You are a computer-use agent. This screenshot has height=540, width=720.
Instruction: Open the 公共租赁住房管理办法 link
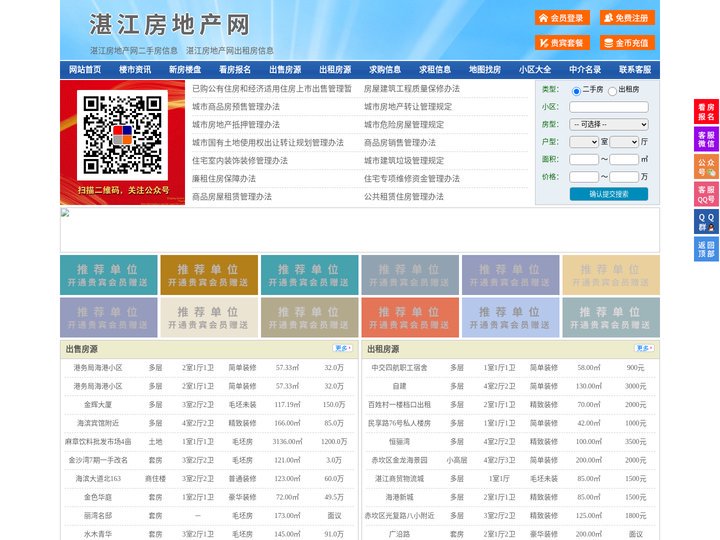404,197
